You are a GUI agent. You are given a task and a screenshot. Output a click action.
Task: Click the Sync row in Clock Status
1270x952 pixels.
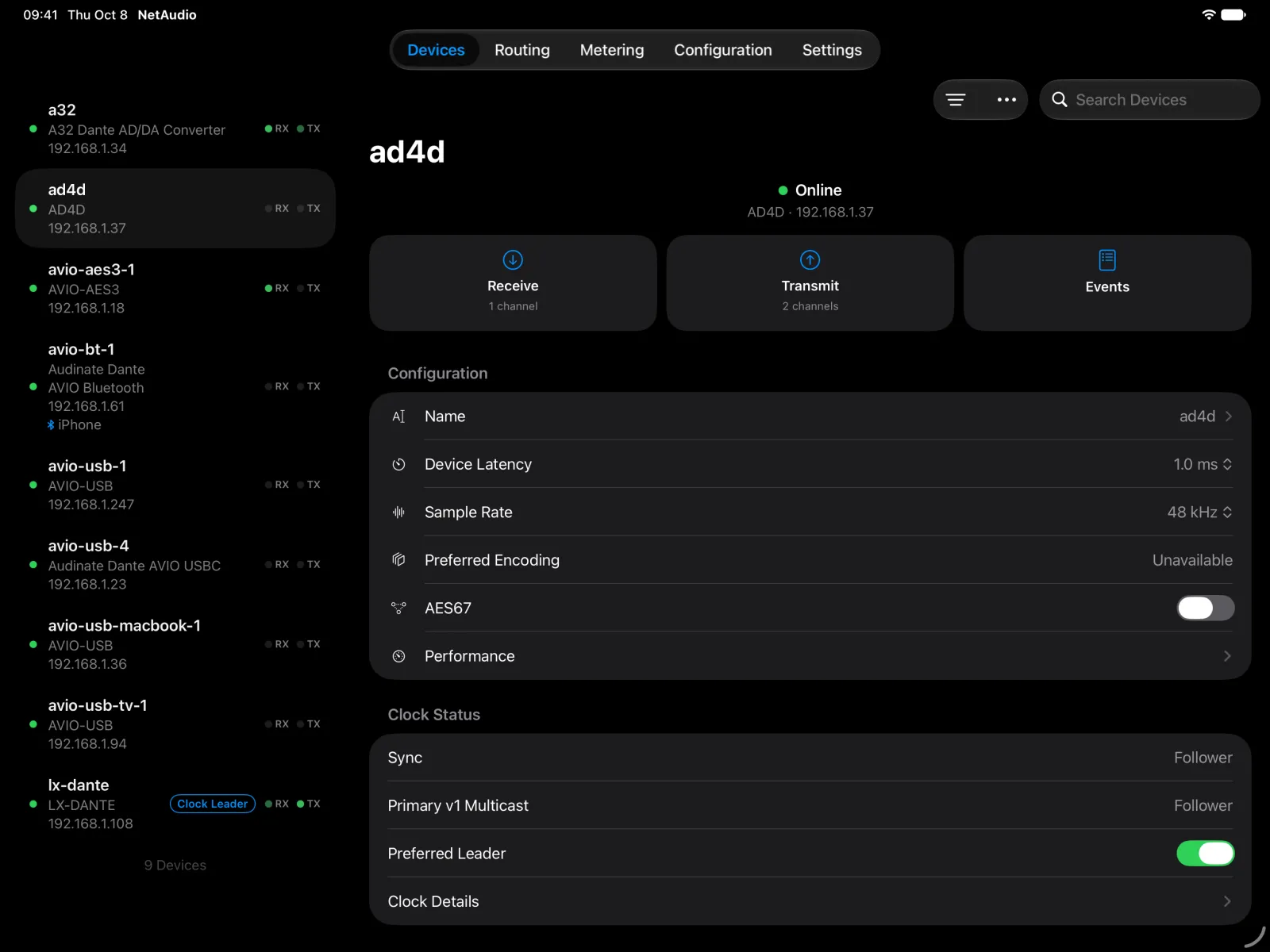click(810, 758)
